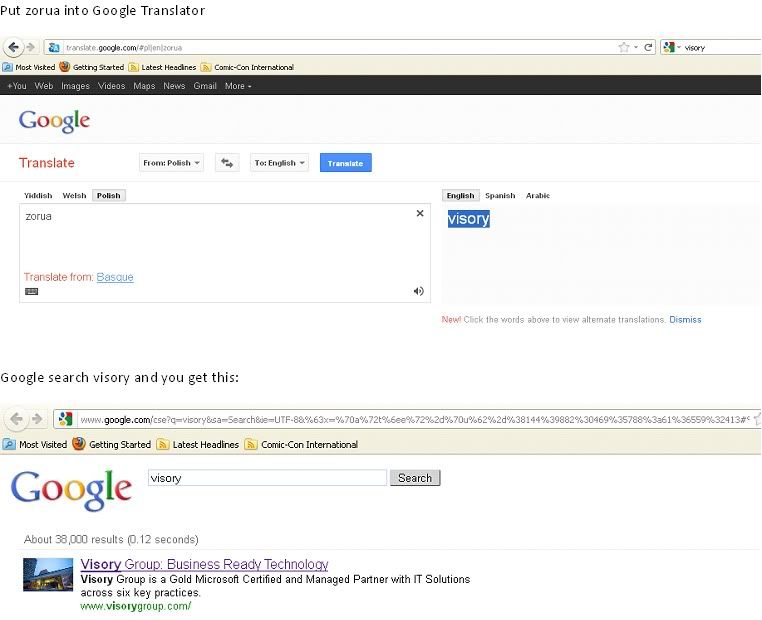Click the Search button next to visory
Image resolution: width=762 pixels, height=620 pixels.
[x=415, y=478]
